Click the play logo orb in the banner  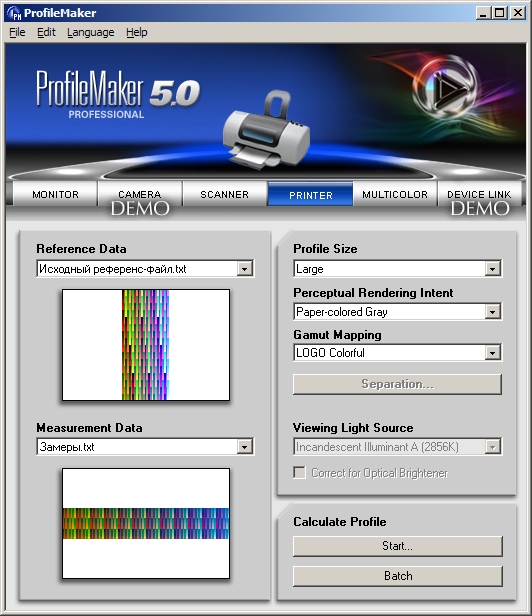tap(447, 88)
